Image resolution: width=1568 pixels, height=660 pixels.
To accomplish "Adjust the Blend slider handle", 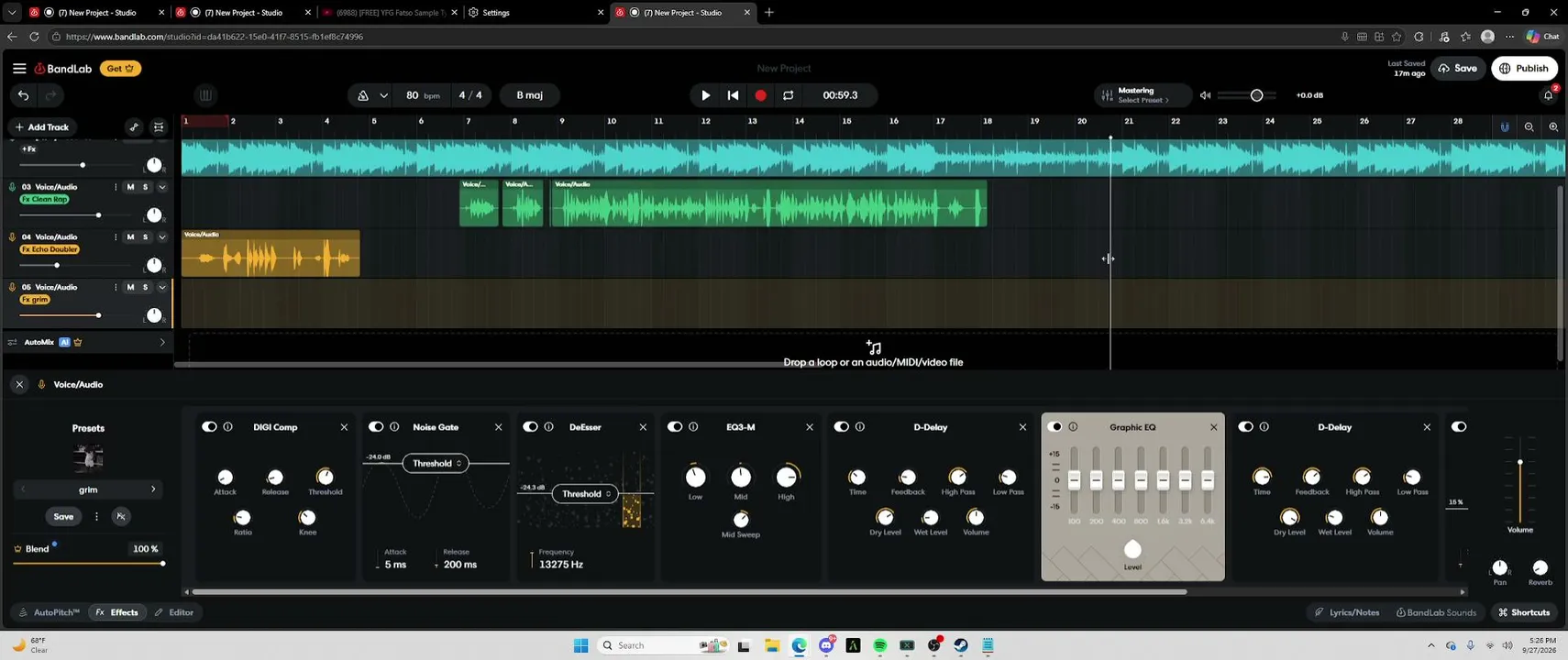I will [163, 563].
